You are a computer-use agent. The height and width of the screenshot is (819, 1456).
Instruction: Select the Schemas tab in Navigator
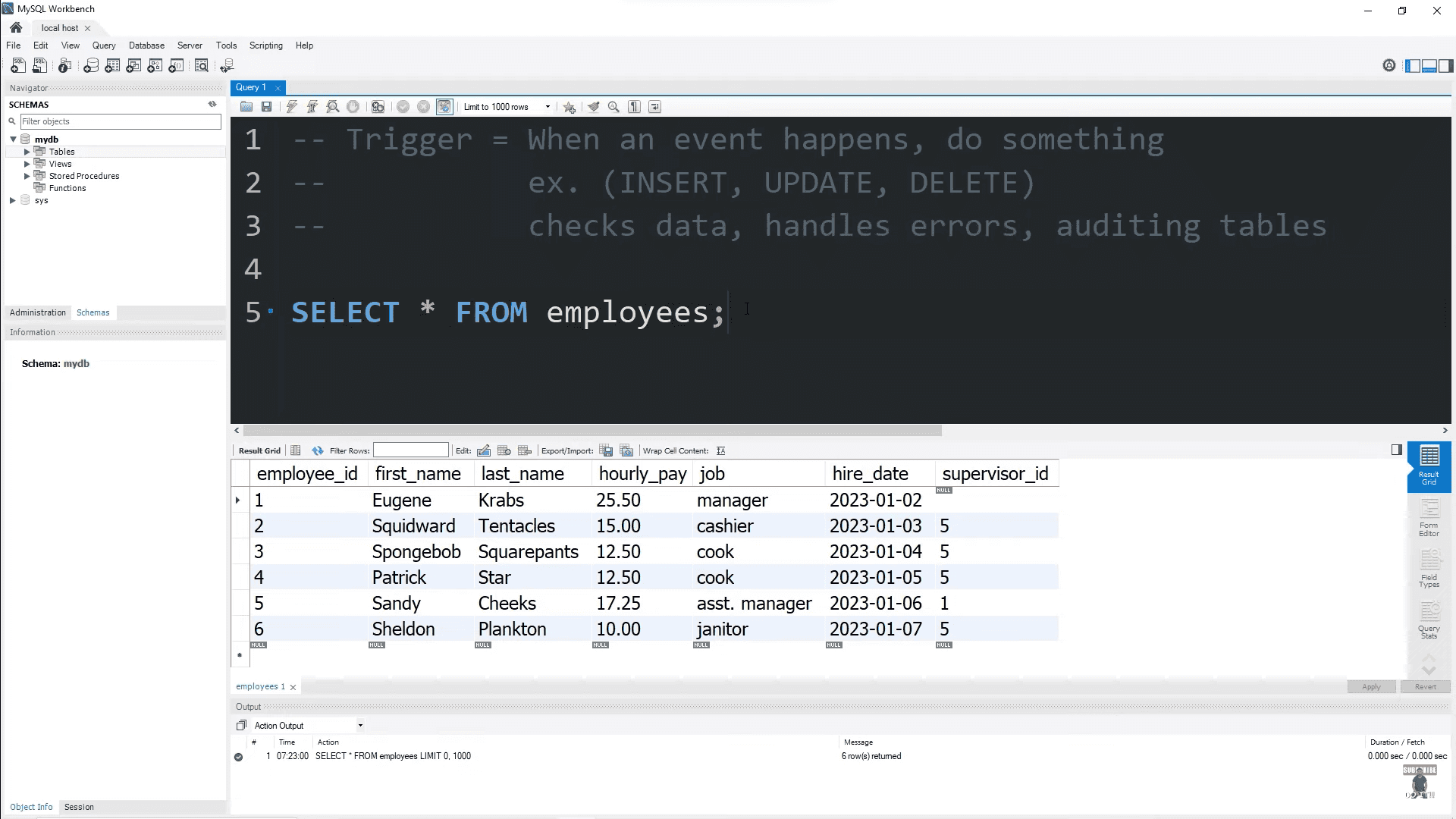92,312
